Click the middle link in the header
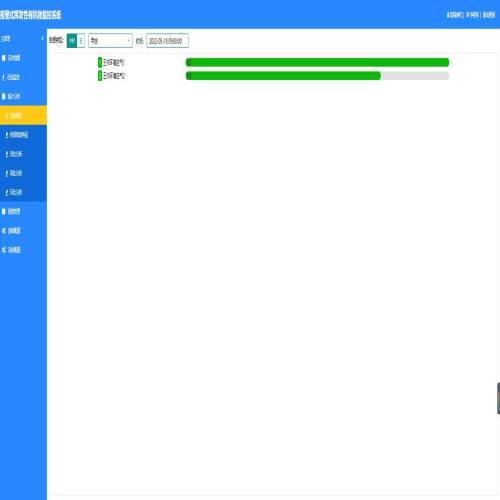The image size is (500, 500). [x=472, y=15]
